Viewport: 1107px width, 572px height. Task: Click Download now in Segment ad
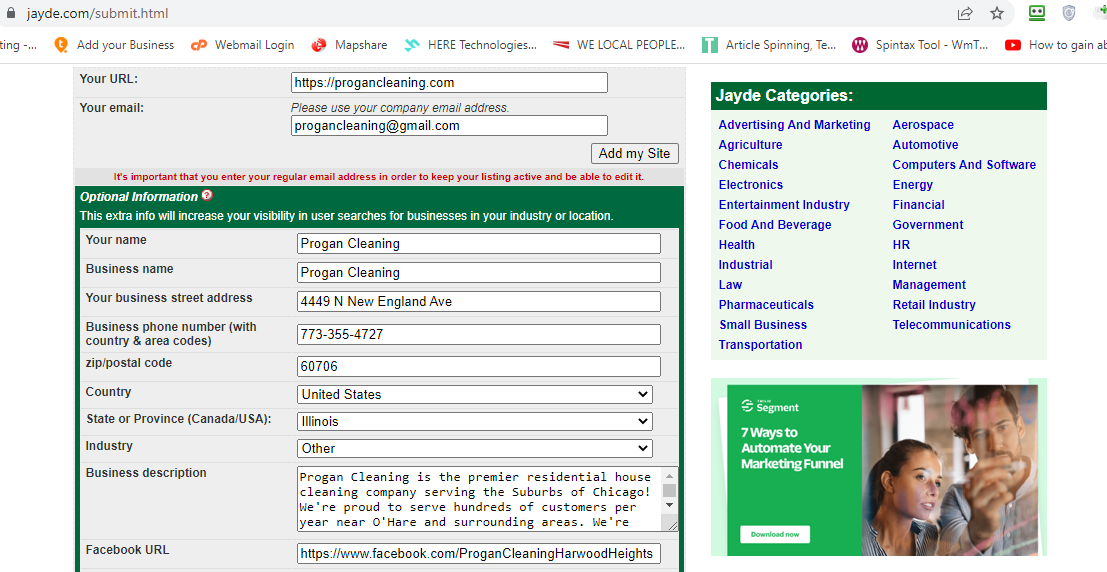[774, 534]
